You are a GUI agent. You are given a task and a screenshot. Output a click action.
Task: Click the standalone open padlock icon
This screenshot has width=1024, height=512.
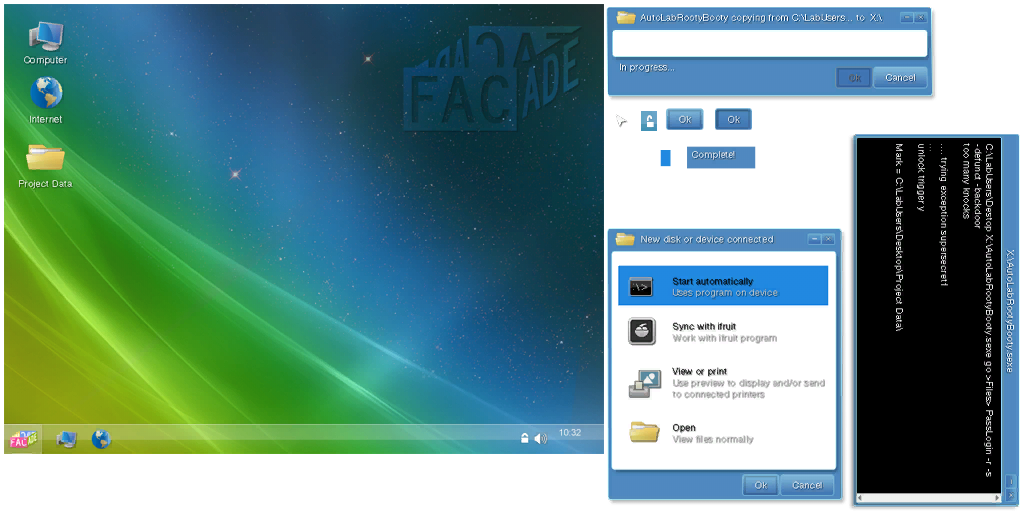pyautogui.click(x=649, y=121)
